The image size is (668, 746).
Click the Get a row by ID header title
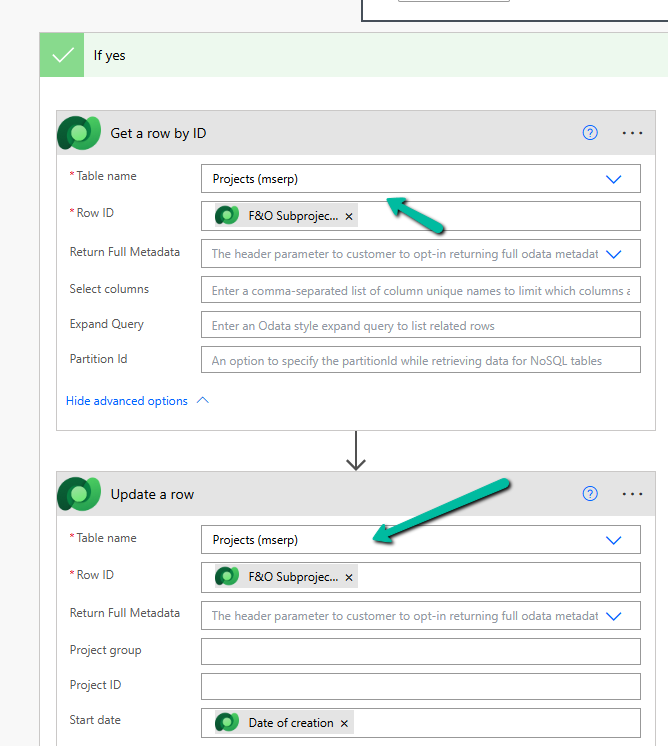pos(158,133)
